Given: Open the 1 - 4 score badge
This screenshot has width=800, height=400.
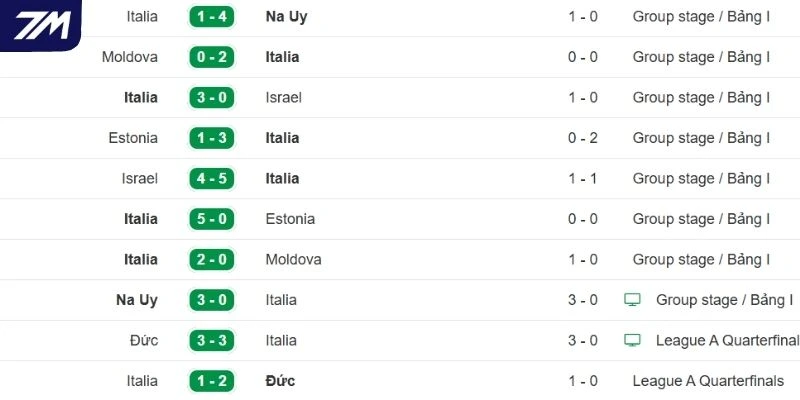Looking at the screenshot, I should (212, 17).
